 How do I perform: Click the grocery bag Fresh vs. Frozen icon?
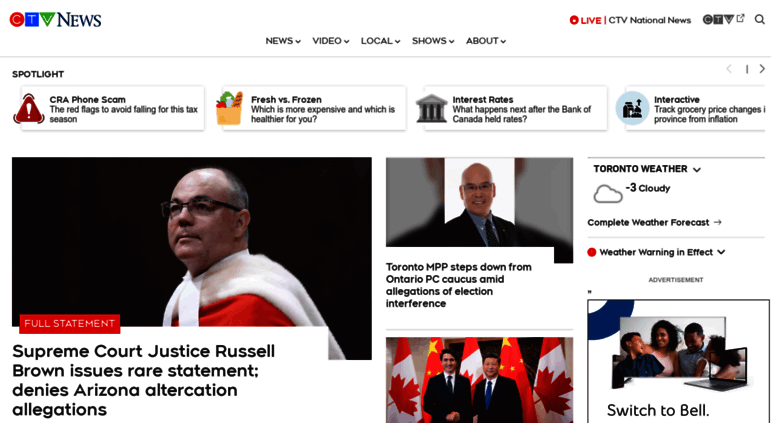point(229,108)
